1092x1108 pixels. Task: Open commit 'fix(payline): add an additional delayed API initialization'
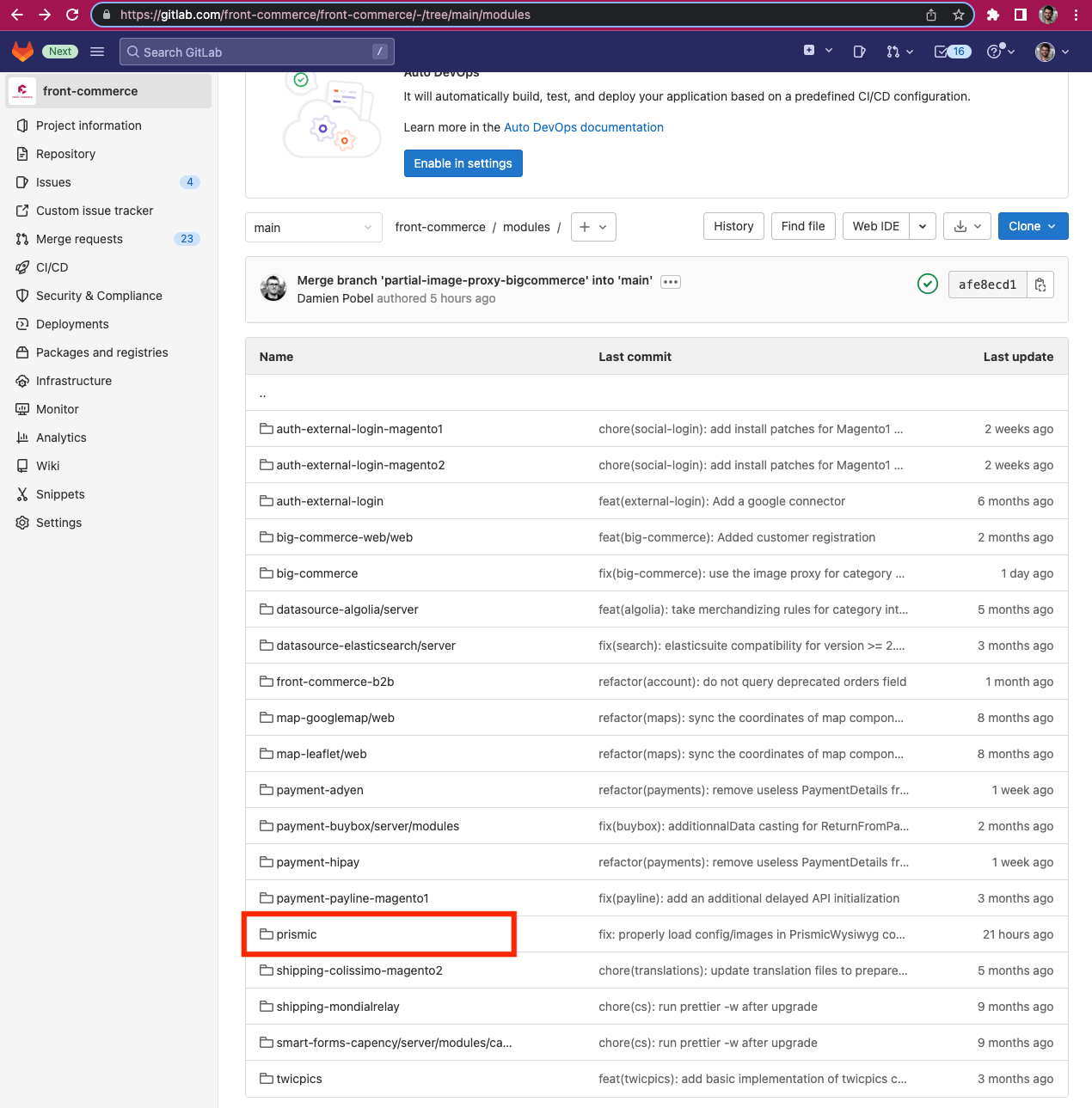(x=749, y=898)
